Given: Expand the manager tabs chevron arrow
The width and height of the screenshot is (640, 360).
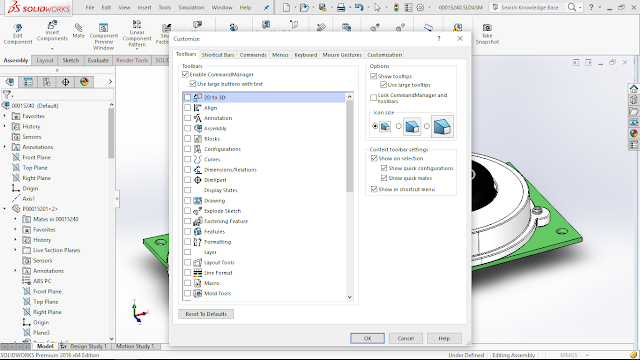Looking at the screenshot, I should [110, 82].
